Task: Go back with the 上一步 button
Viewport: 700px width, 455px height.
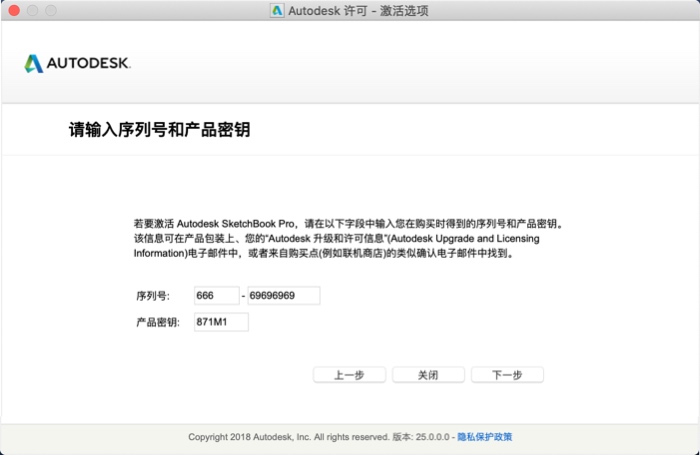Action: point(349,375)
